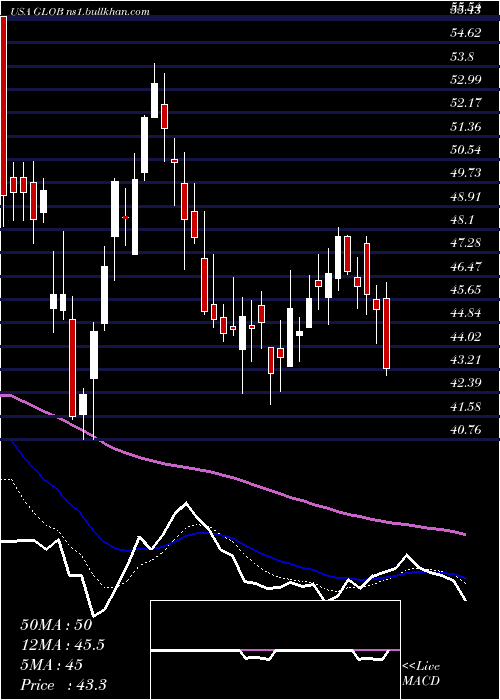Click the 46.47 price level label
Screen dimensions: 500x700
click(466, 267)
